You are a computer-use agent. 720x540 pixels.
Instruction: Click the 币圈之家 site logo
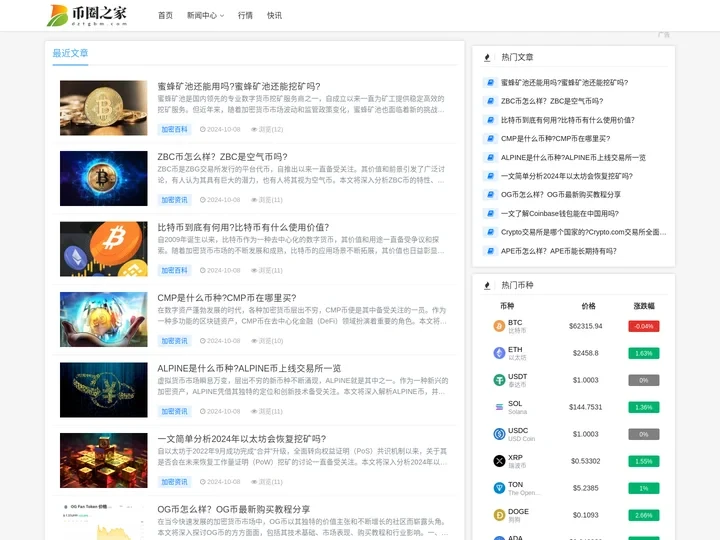click(x=87, y=16)
